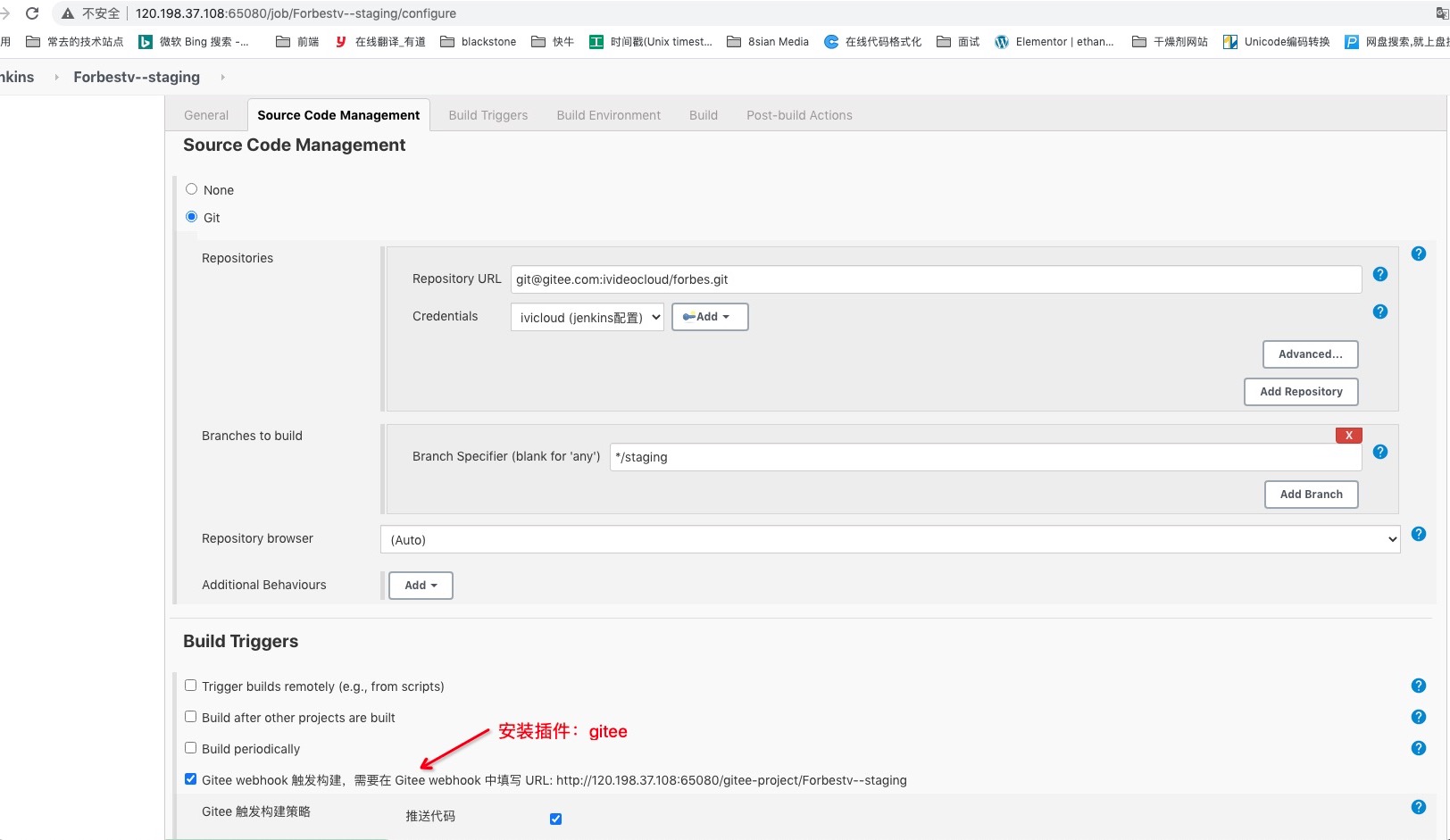
Task: Open the 时间戳(Unix timestamp) bookmark
Action: point(651,42)
